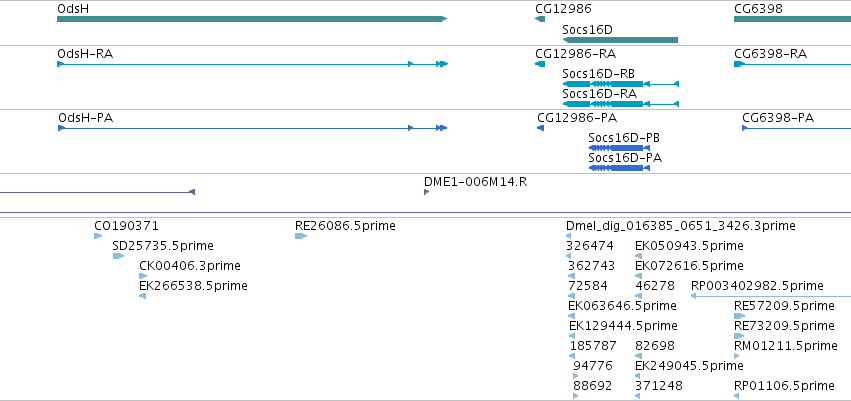This screenshot has height=401, width=851.
Task: Click the 362743 feature label
Action: (x=592, y=266)
